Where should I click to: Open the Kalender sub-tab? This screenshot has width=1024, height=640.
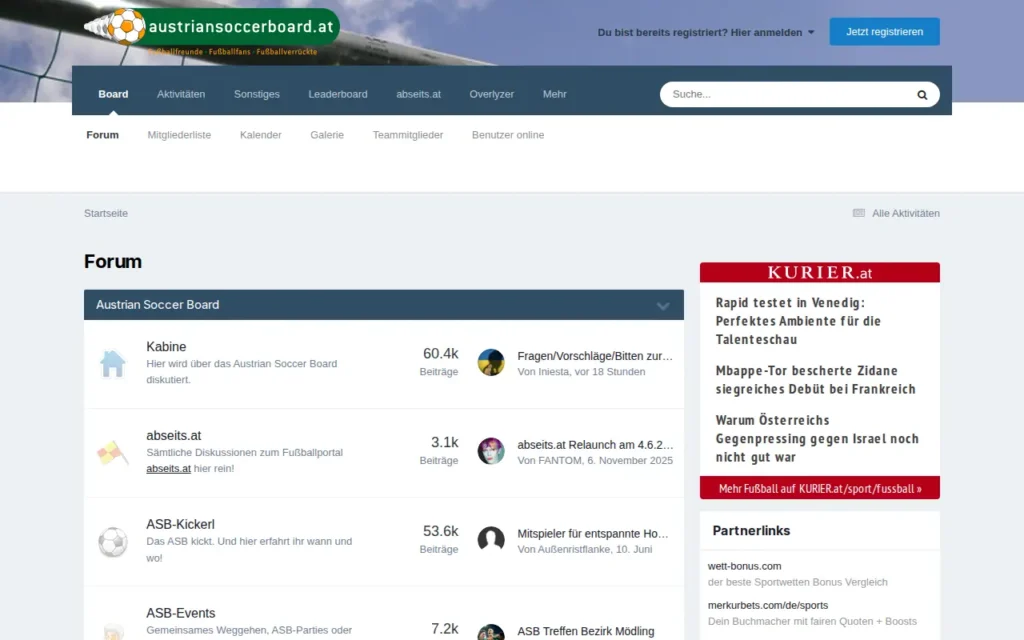point(261,135)
